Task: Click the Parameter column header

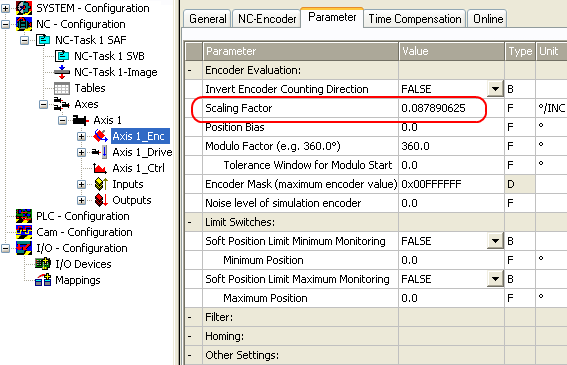Action: click(301, 51)
